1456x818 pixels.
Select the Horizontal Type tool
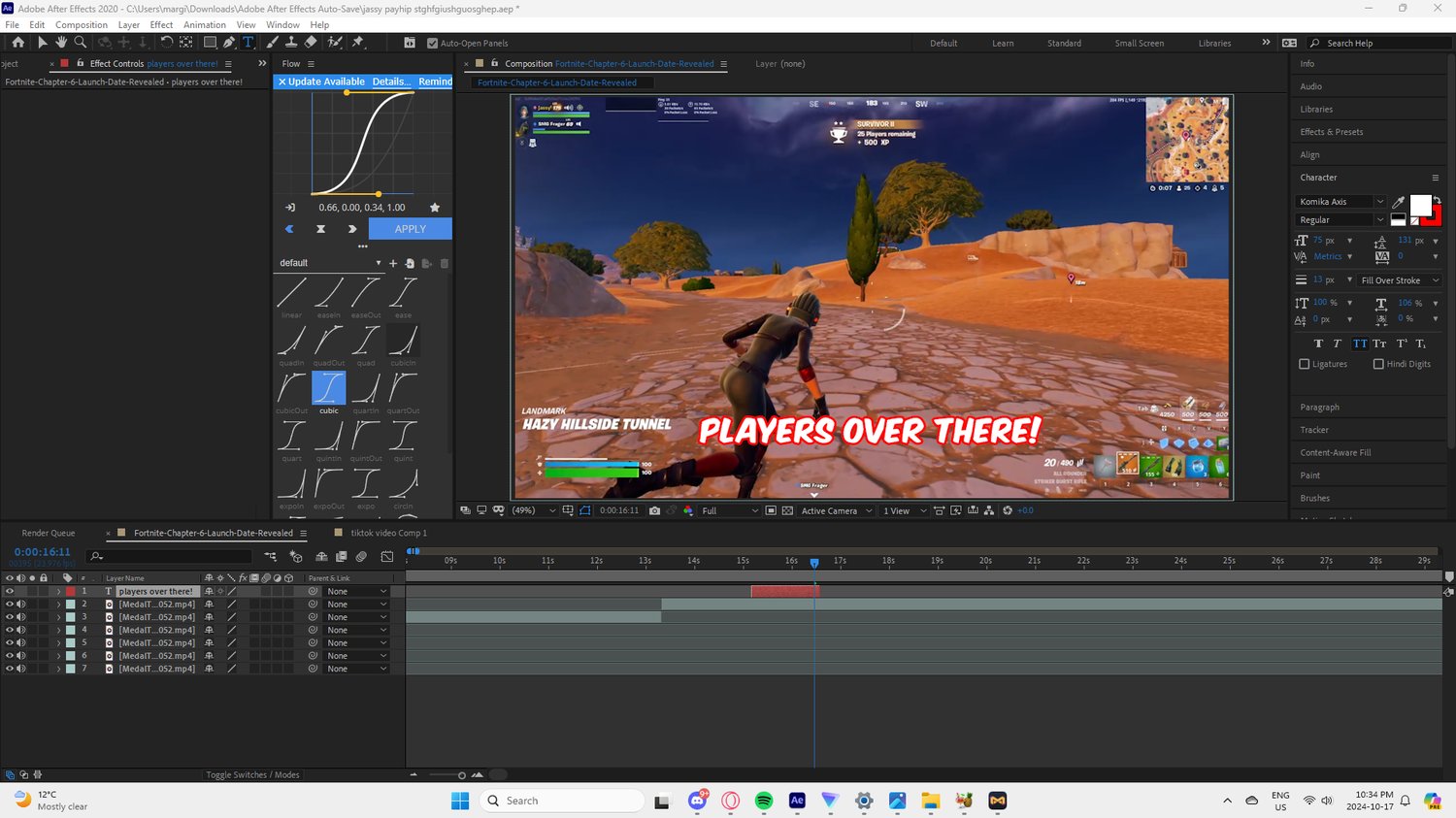(248, 43)
